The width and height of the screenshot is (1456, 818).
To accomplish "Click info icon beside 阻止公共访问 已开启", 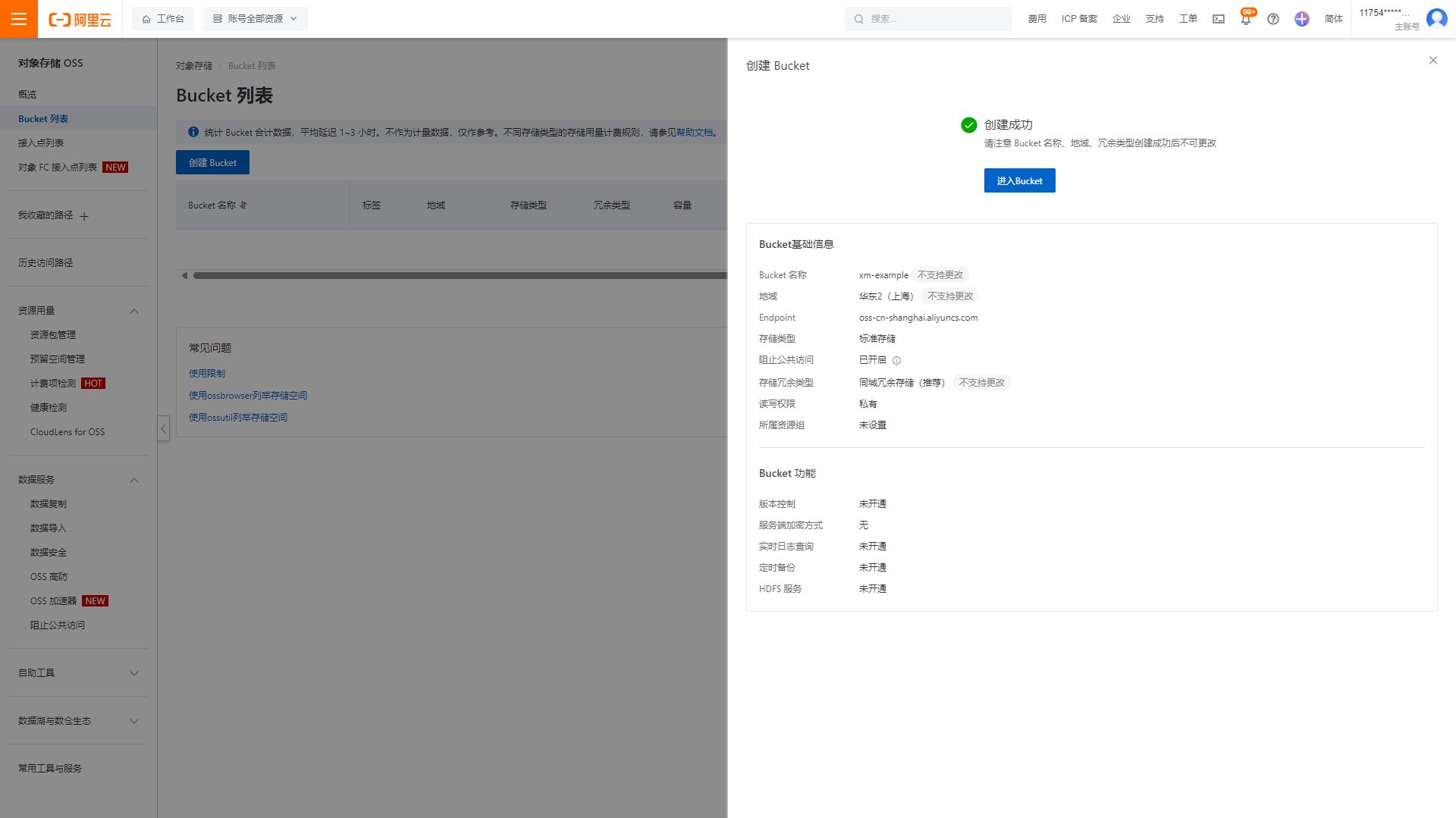I will (x=896, y=361).
